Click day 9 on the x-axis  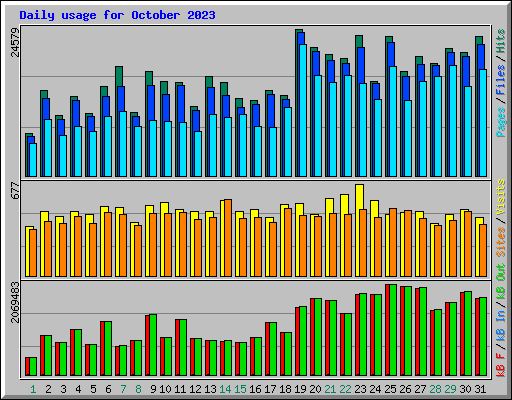[x=153, y=389]
